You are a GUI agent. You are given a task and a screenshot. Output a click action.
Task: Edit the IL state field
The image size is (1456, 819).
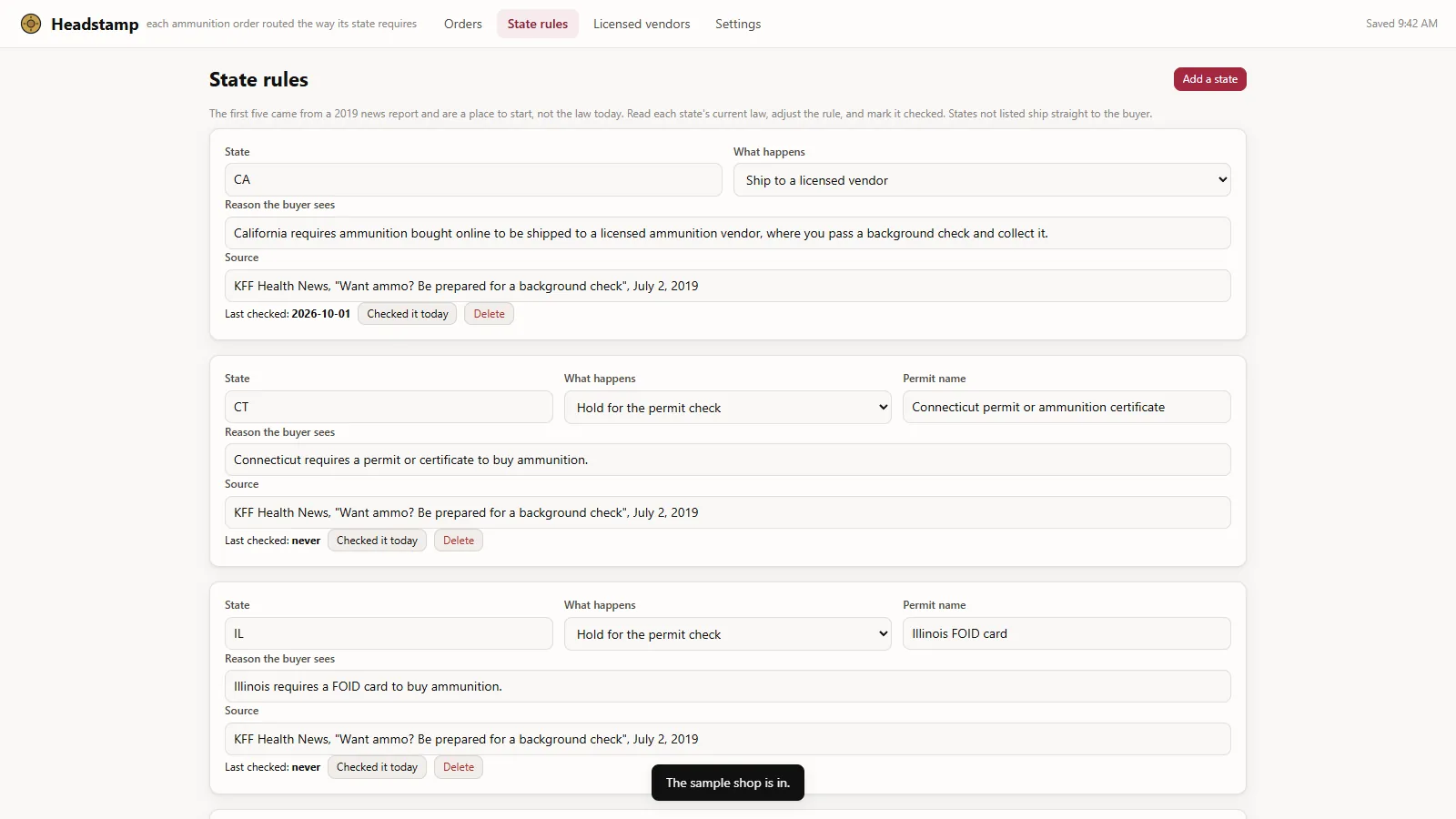[389, 633]
